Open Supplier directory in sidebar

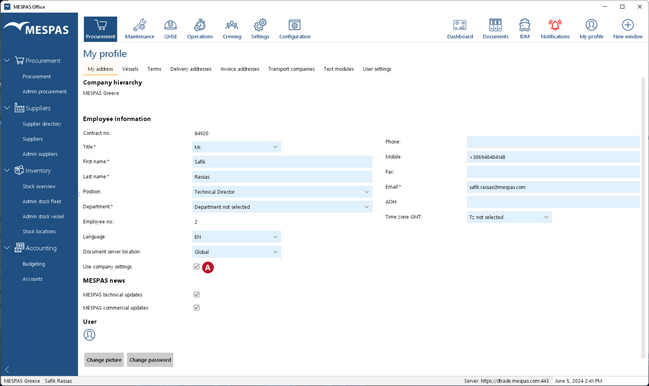[x=41, y=124]
